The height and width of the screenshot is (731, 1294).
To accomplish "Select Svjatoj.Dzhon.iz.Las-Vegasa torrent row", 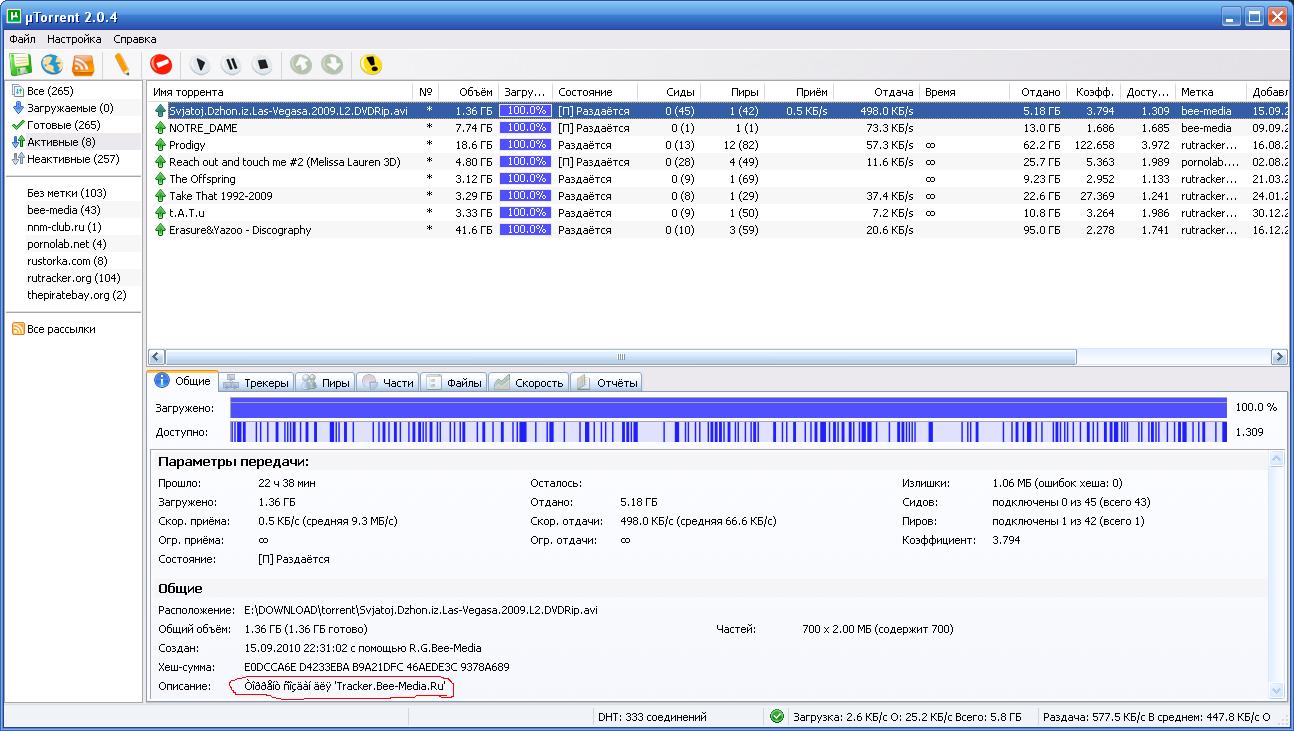I will [718, 111].
